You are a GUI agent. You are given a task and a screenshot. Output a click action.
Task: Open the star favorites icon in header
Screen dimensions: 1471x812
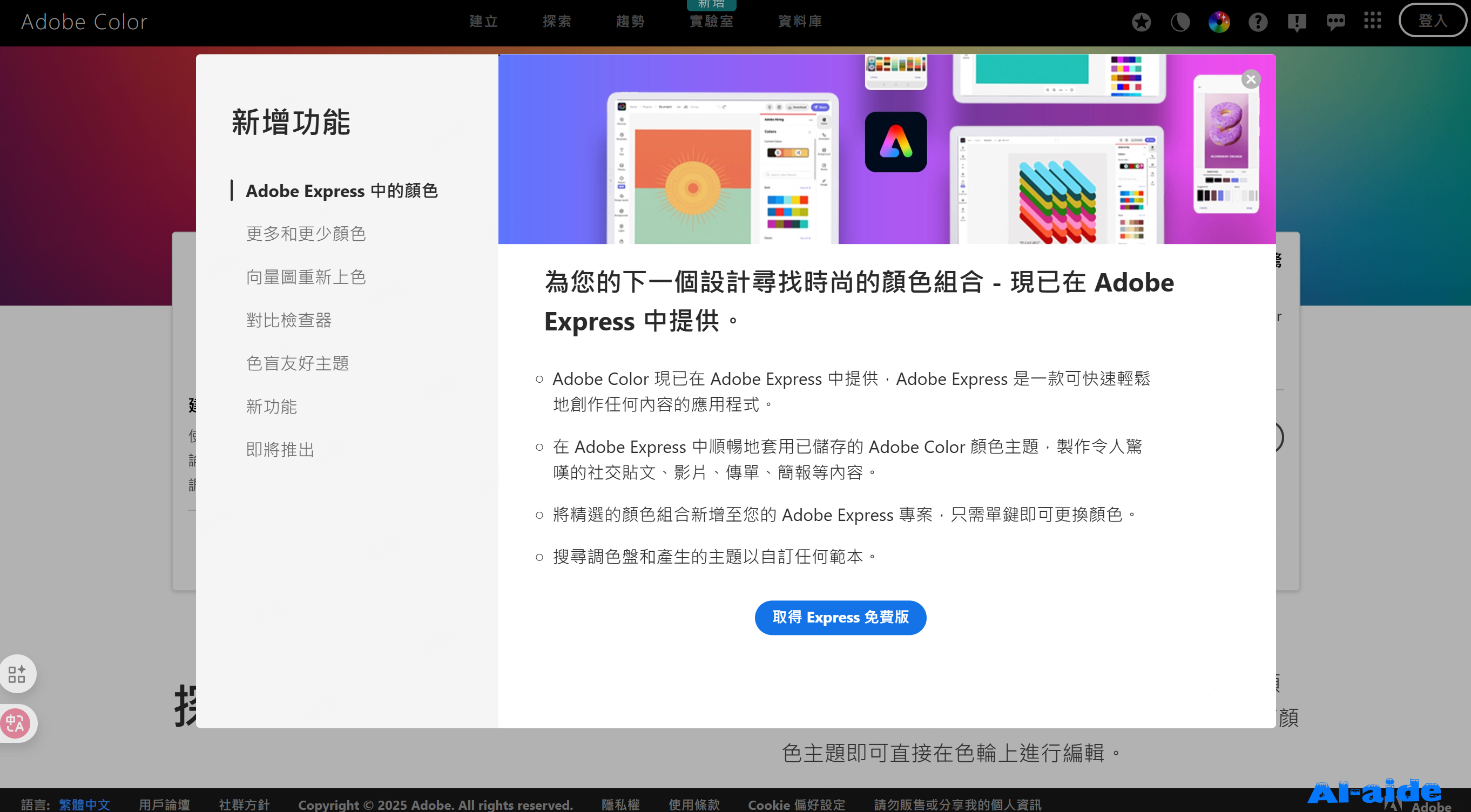(x=1141, y=22)
